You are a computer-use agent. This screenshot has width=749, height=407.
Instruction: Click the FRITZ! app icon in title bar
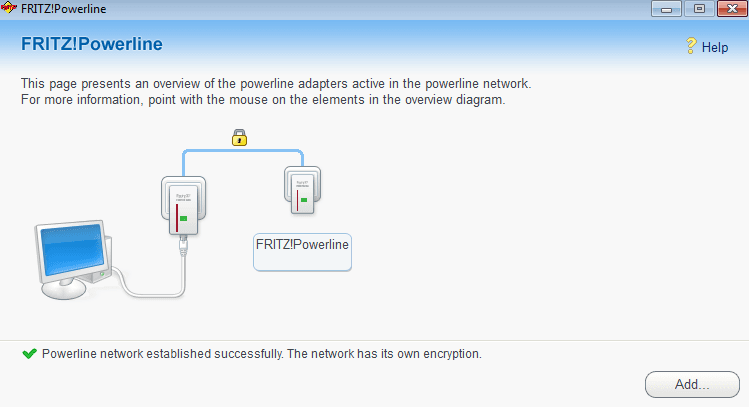(x=10, y=9)
